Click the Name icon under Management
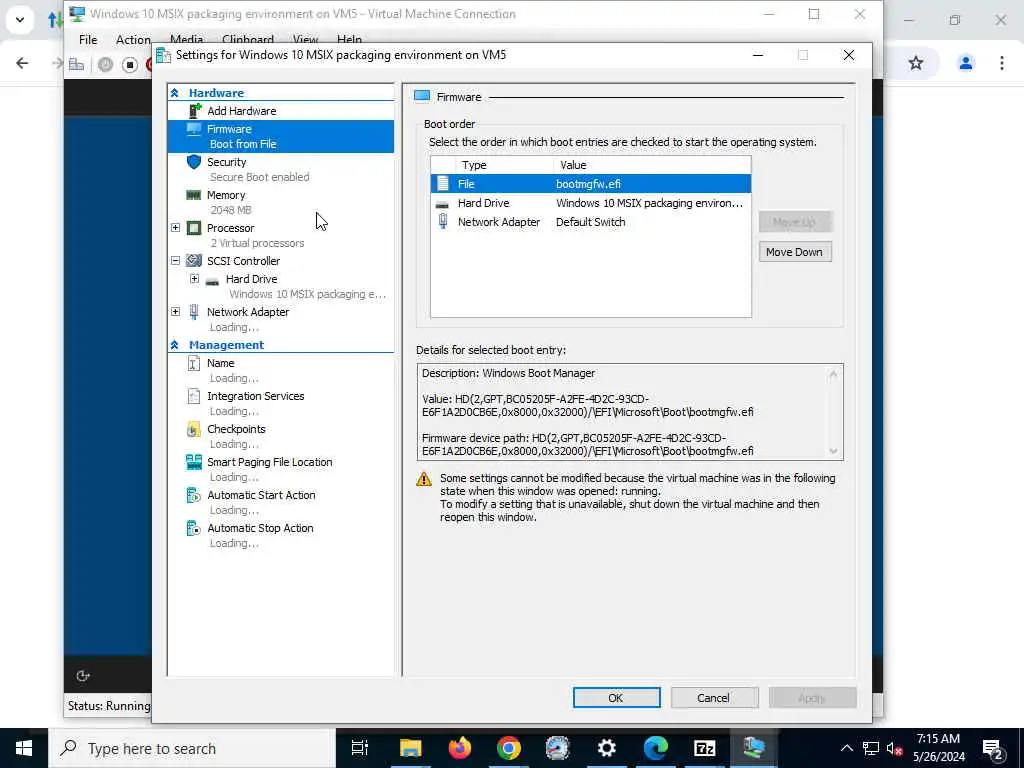Viewport: 1024px width, 768px height. click(x=194, y=363)
